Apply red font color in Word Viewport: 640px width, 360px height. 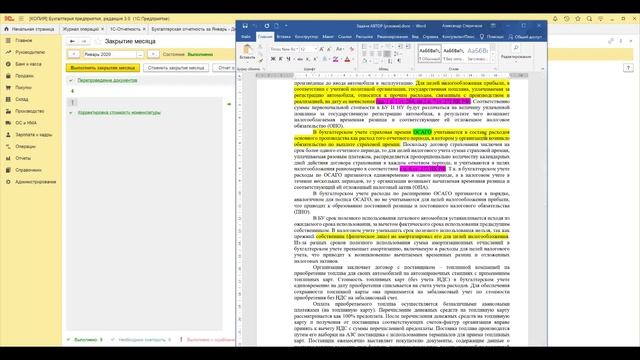click(348, 60)
